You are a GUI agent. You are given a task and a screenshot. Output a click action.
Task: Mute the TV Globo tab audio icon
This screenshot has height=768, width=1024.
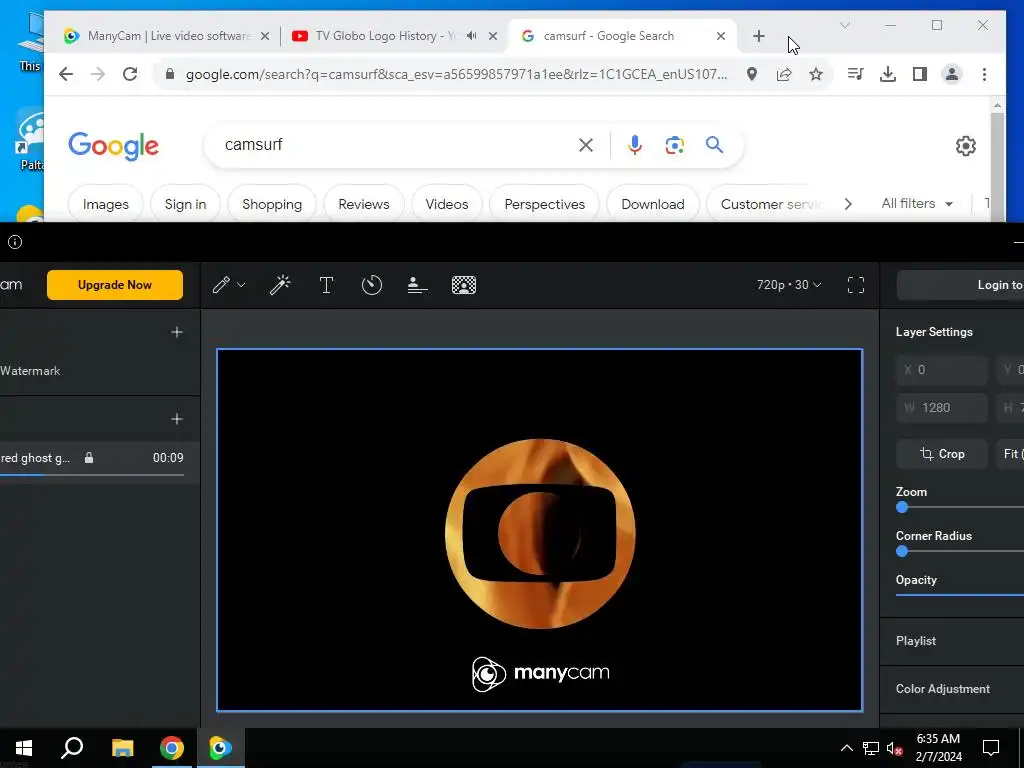pos(472,36)
